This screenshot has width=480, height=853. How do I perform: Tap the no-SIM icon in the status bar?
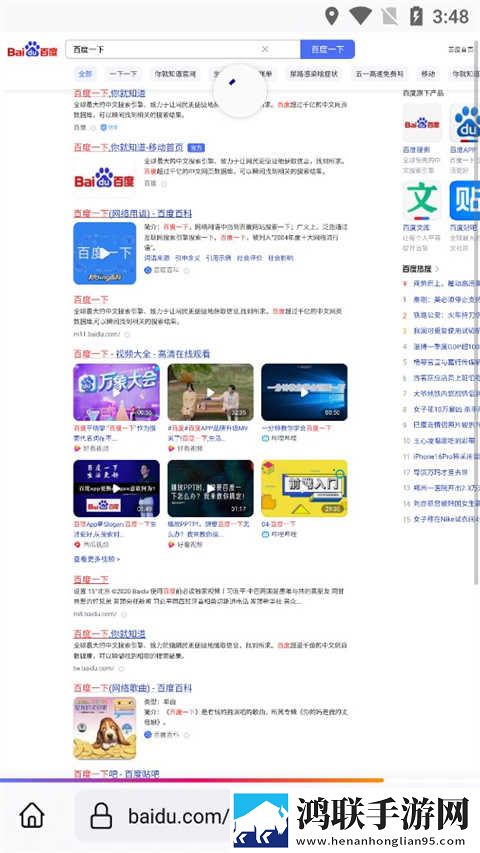[390, 16]
